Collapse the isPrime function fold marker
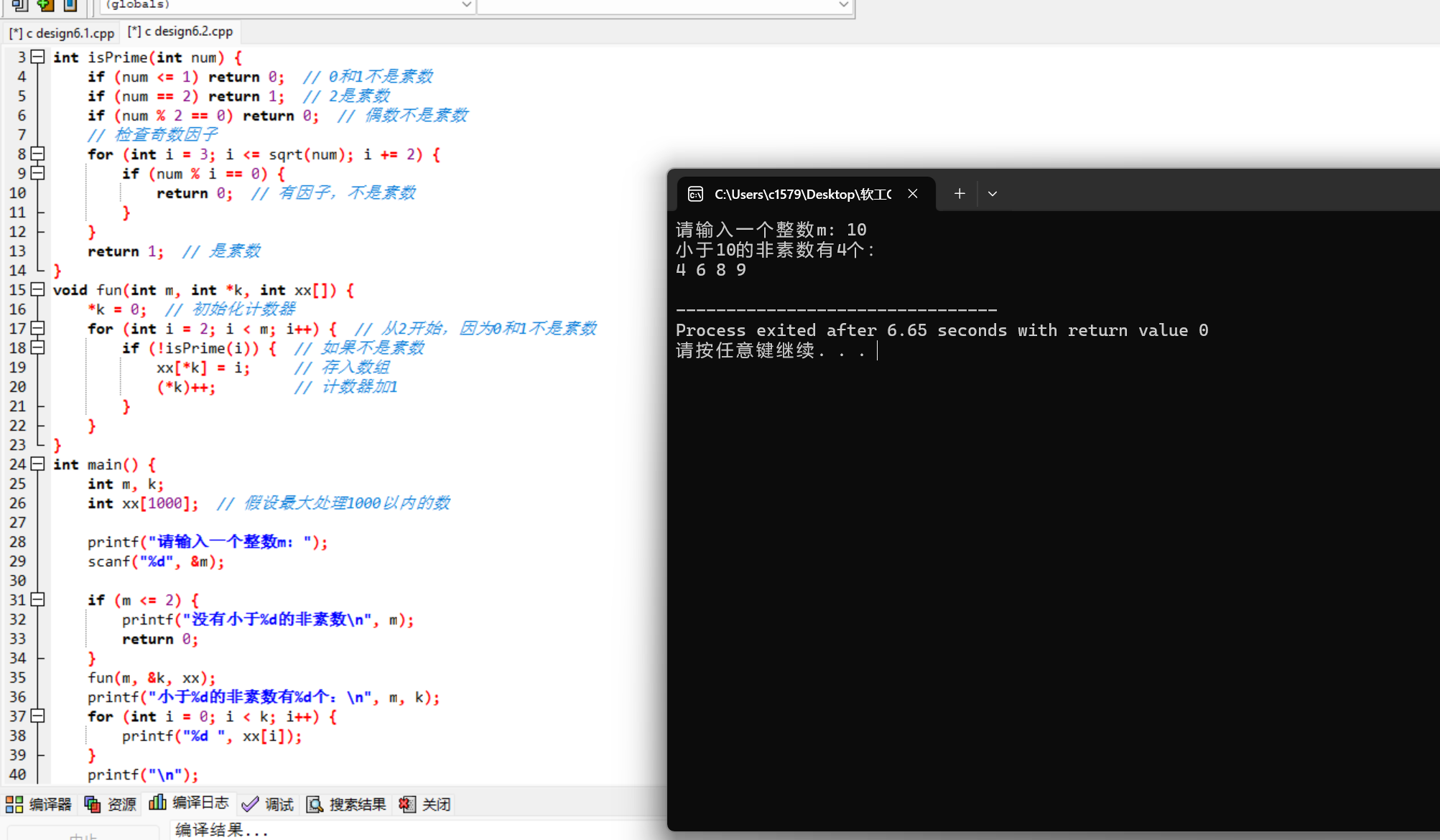Viewport: 1440px width, 840px height. coord(38,57)
